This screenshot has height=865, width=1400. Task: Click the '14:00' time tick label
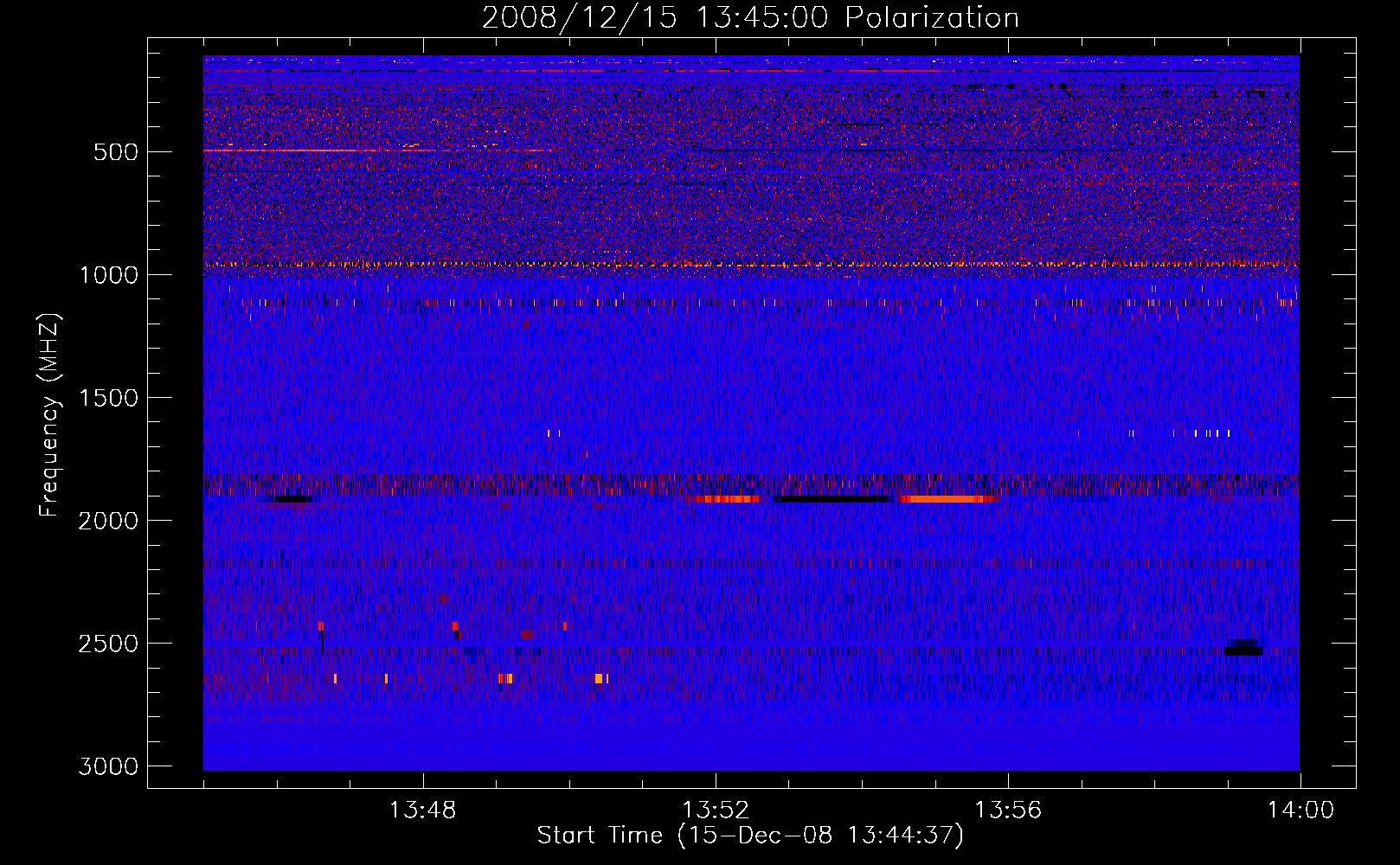tap(1300, 811)
